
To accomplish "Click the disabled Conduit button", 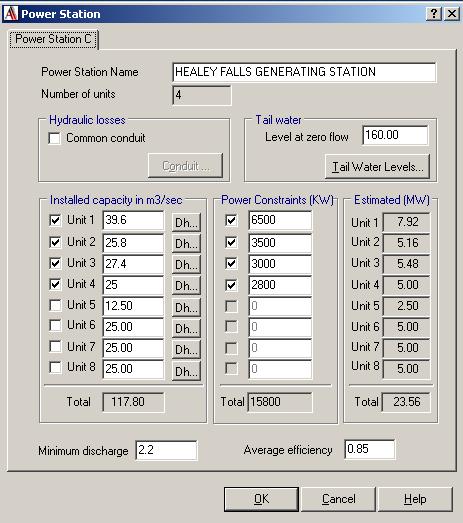I will coord(185,166).
